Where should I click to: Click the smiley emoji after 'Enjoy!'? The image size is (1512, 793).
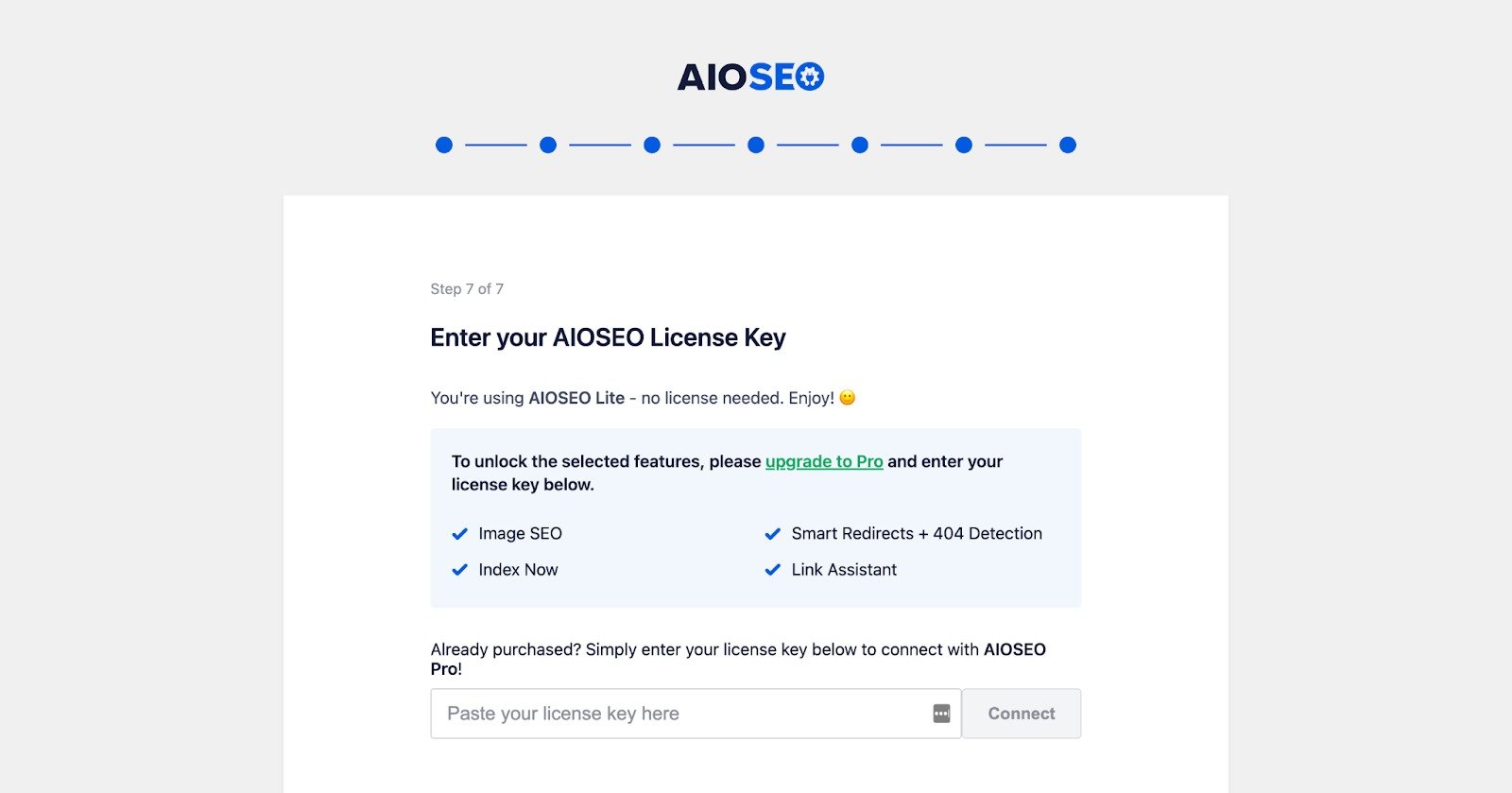point(848,398)
